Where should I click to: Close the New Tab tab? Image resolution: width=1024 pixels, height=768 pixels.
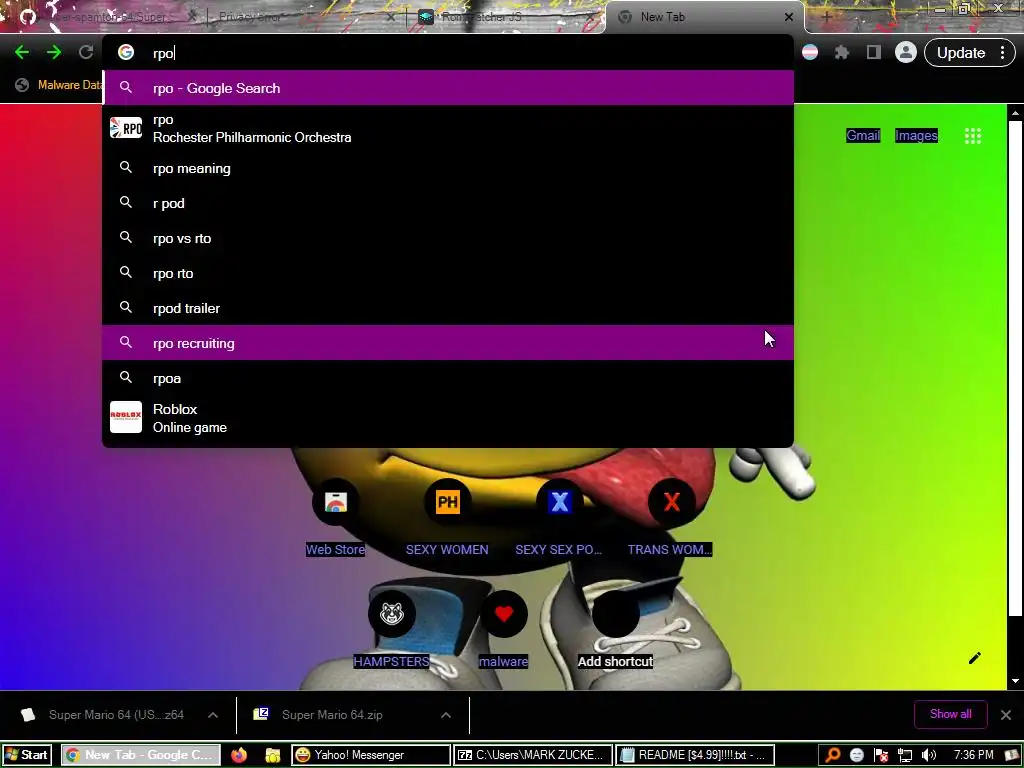pyautogui.click(x=789, y=17)
